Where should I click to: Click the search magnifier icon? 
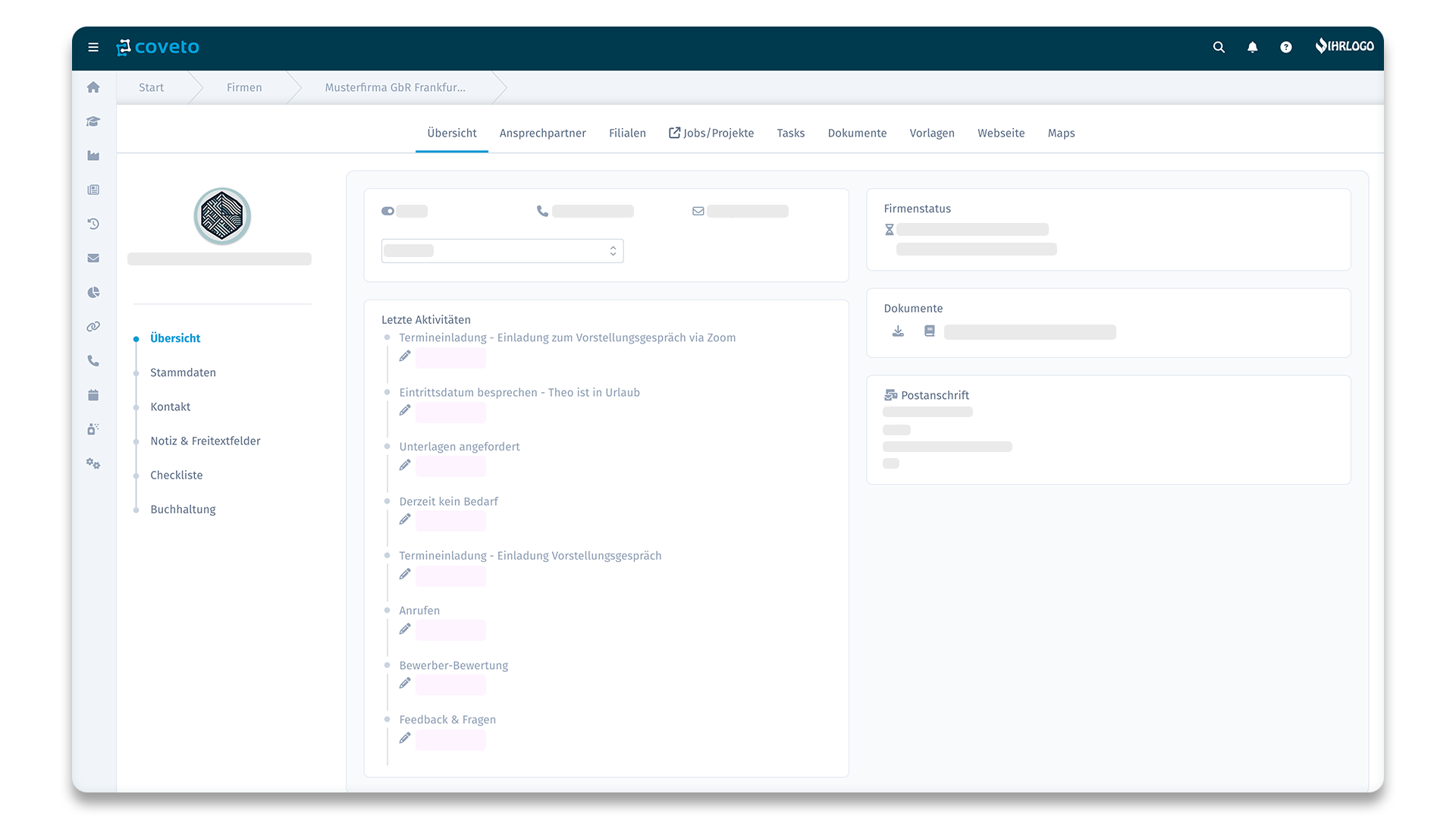[1219, 47]
